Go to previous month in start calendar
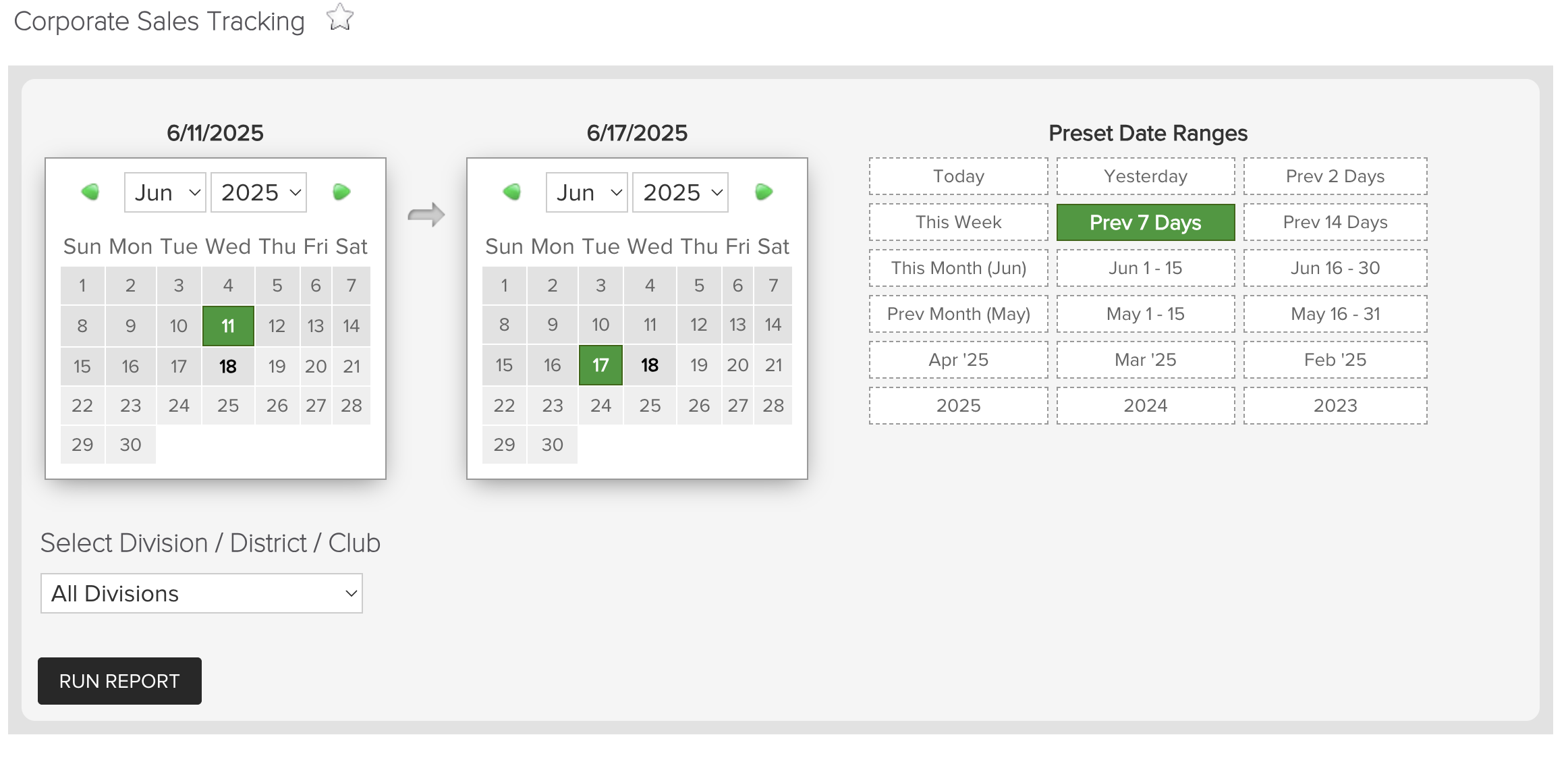This screenshot has height=760, width=1568. (90, 192)
